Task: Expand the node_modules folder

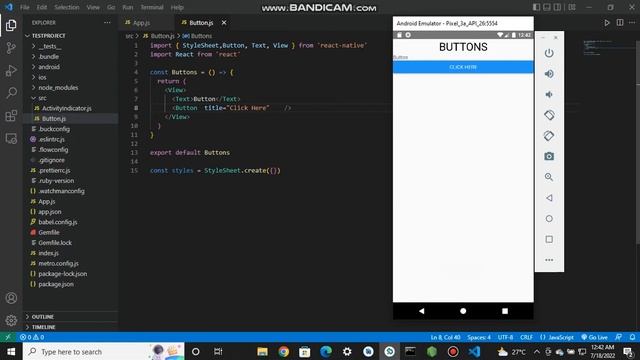Action: pos(58,88)
